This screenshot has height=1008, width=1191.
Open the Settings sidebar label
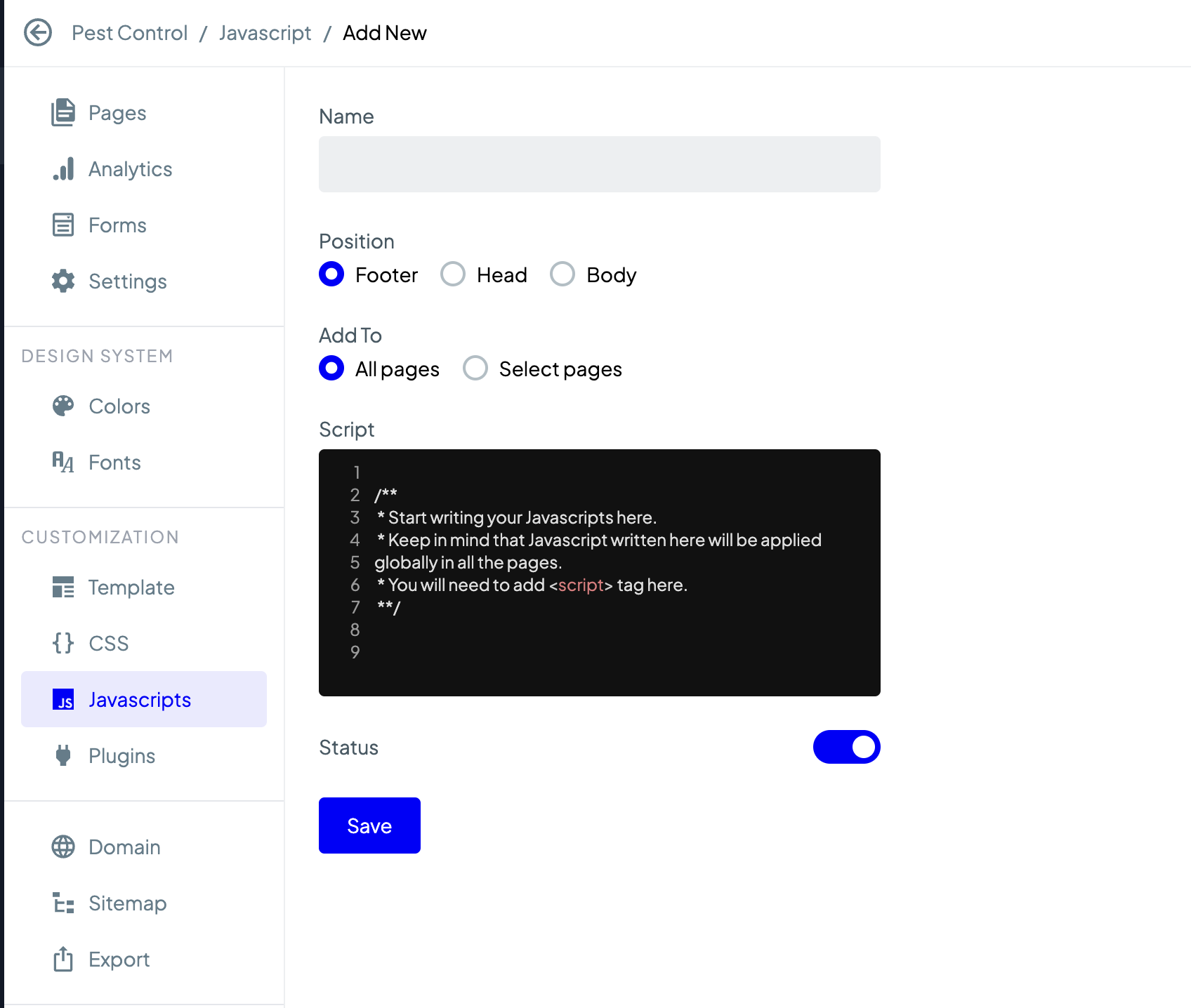pyautogui.click(x=128, y=281)
